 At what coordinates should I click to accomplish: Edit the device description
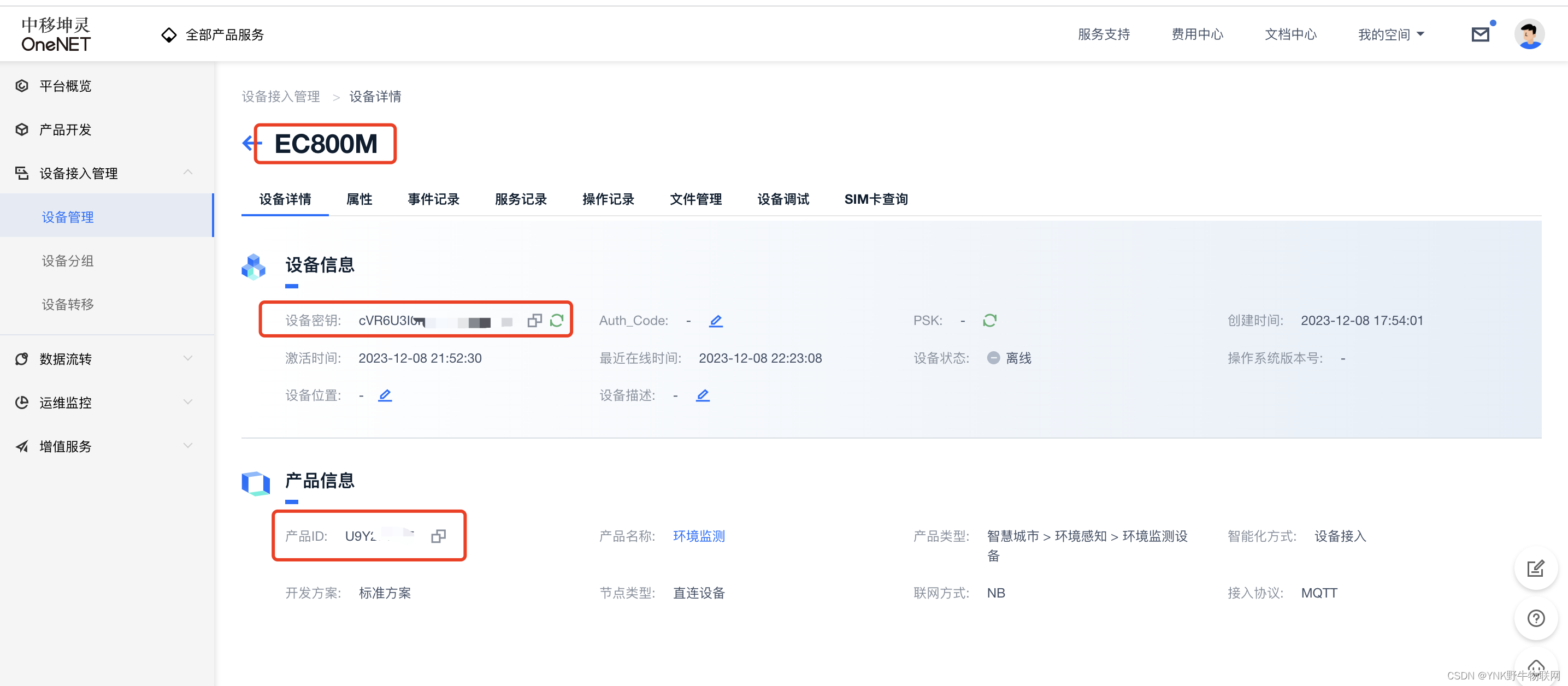coord(703,395)
